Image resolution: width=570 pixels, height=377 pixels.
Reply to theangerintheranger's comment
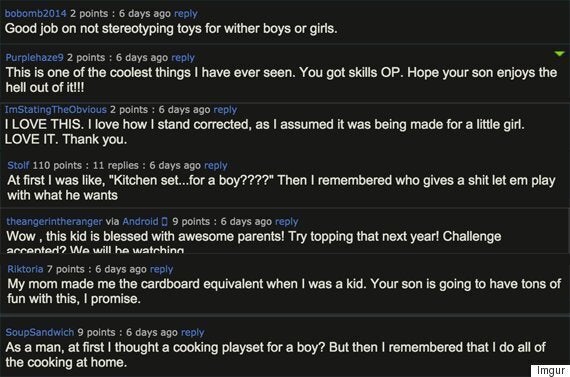pyautogui.click(x=286, y=221)
